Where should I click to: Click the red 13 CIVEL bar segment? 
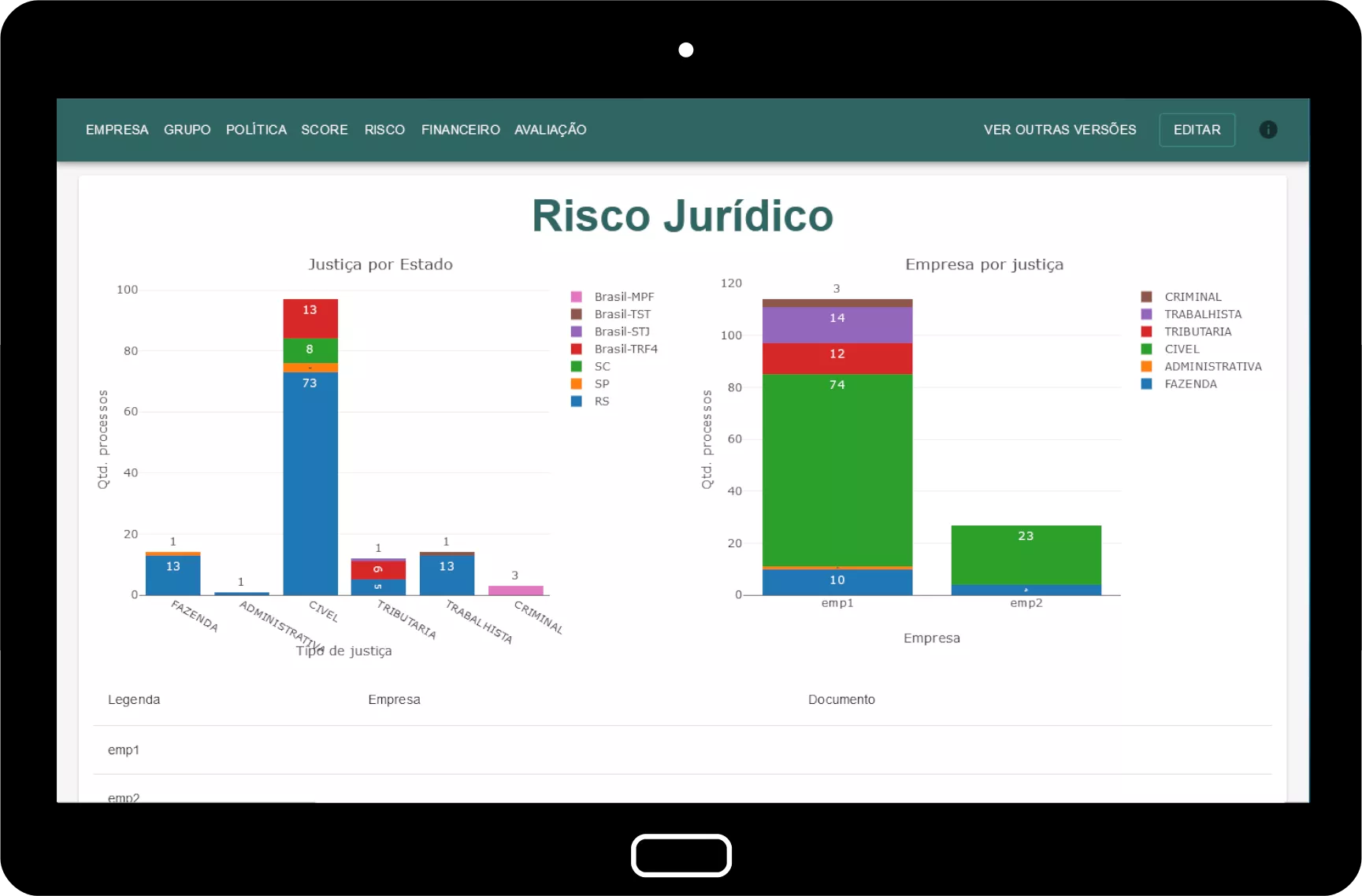(310, 318)
